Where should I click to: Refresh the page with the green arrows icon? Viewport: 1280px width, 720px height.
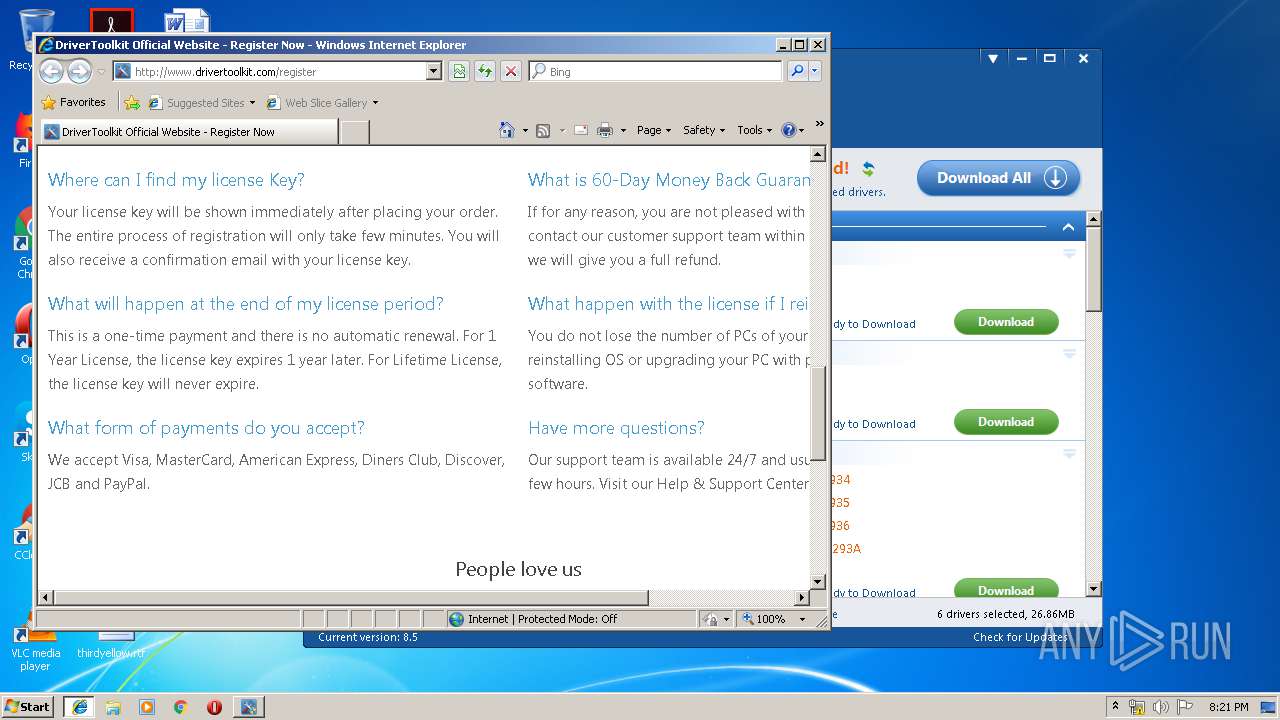485,71
